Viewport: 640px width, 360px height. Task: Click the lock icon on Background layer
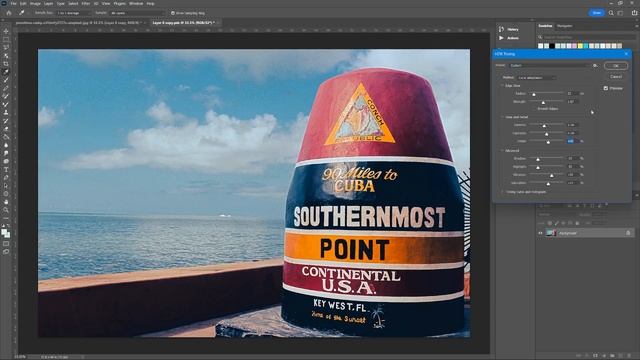coord(628,233)
